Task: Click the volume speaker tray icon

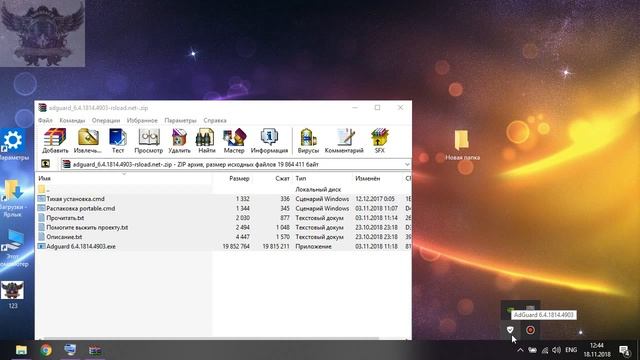Action: (556, 350)
